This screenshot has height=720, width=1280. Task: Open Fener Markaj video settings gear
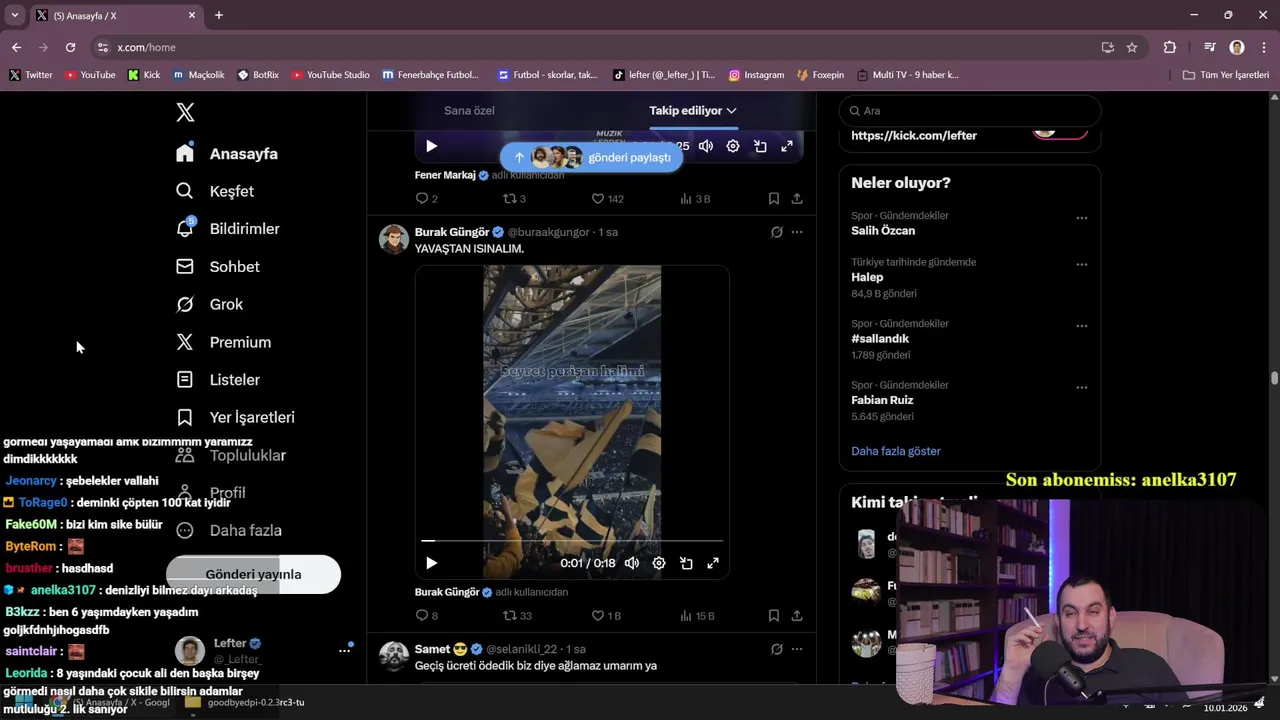(x=733, y=146)
